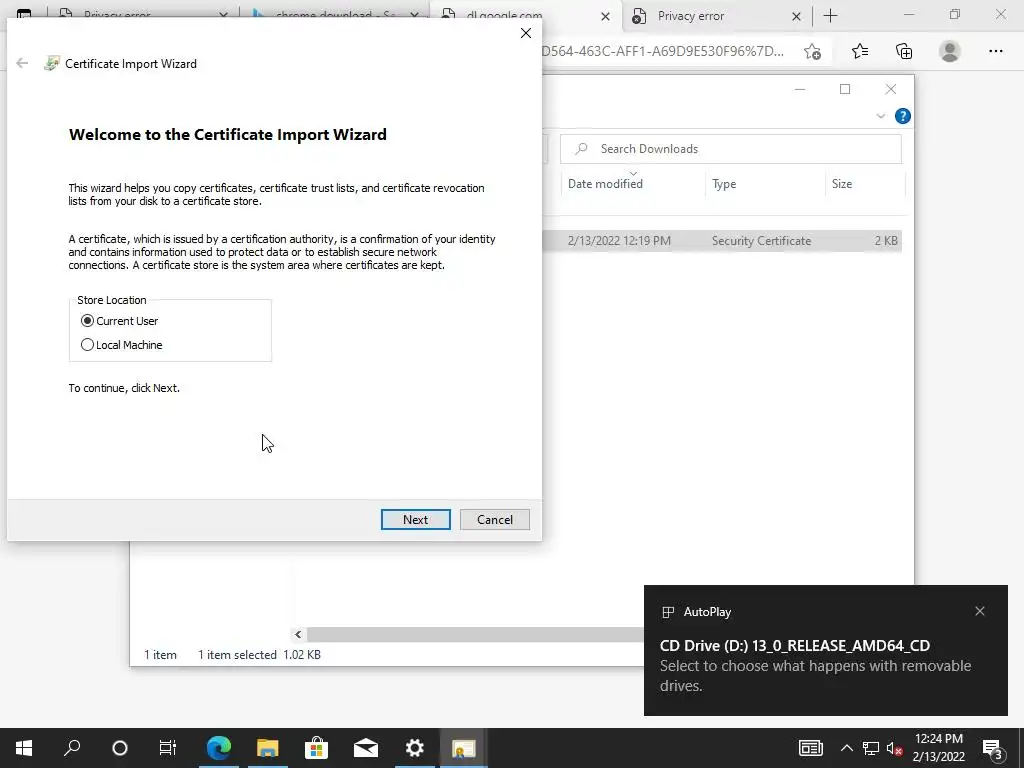Click the Explorer scrollbar left arrow
This screenshot has height=768, width=1024.
298,634
